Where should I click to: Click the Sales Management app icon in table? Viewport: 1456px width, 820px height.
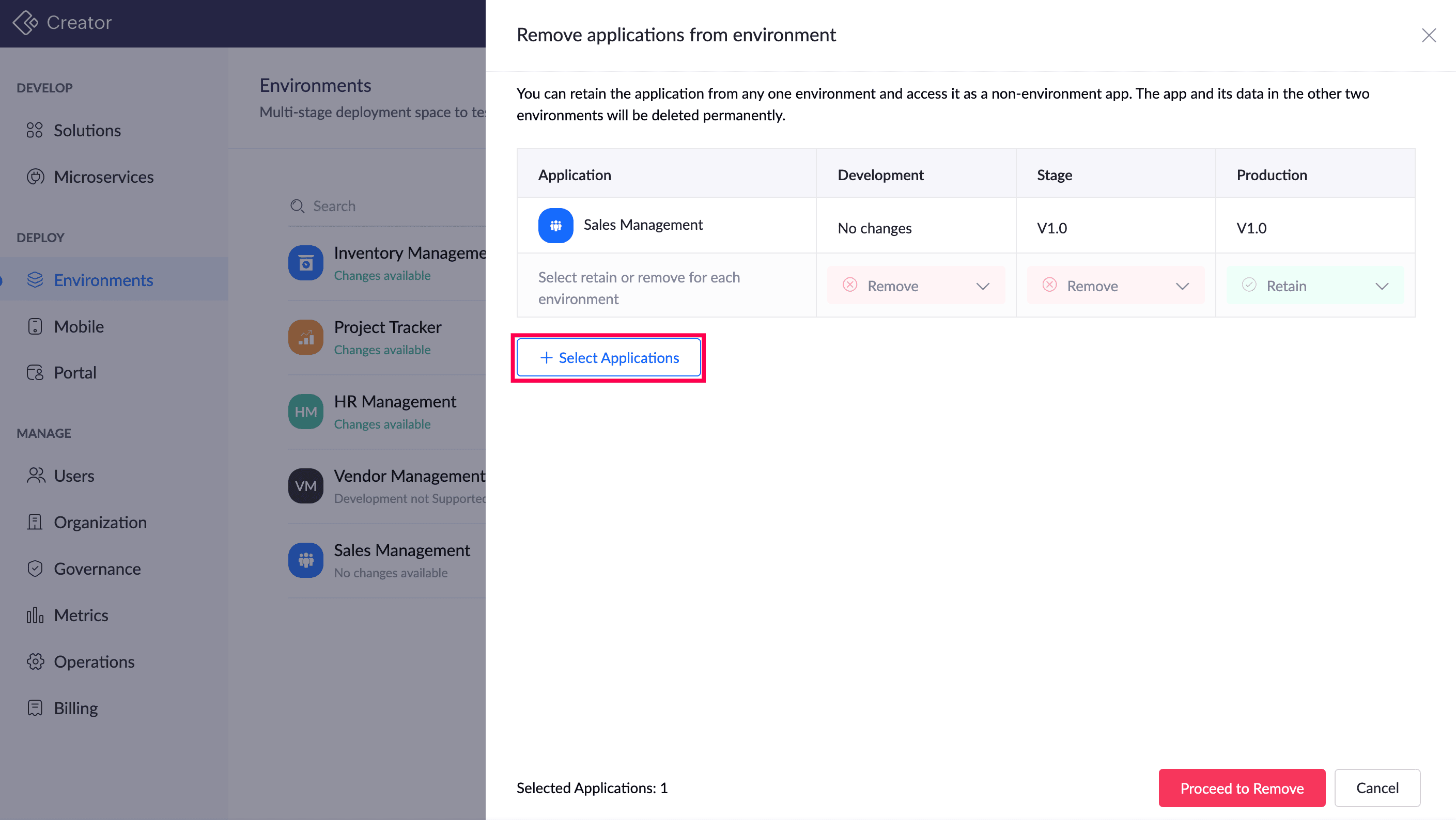(x=555, y=225)
